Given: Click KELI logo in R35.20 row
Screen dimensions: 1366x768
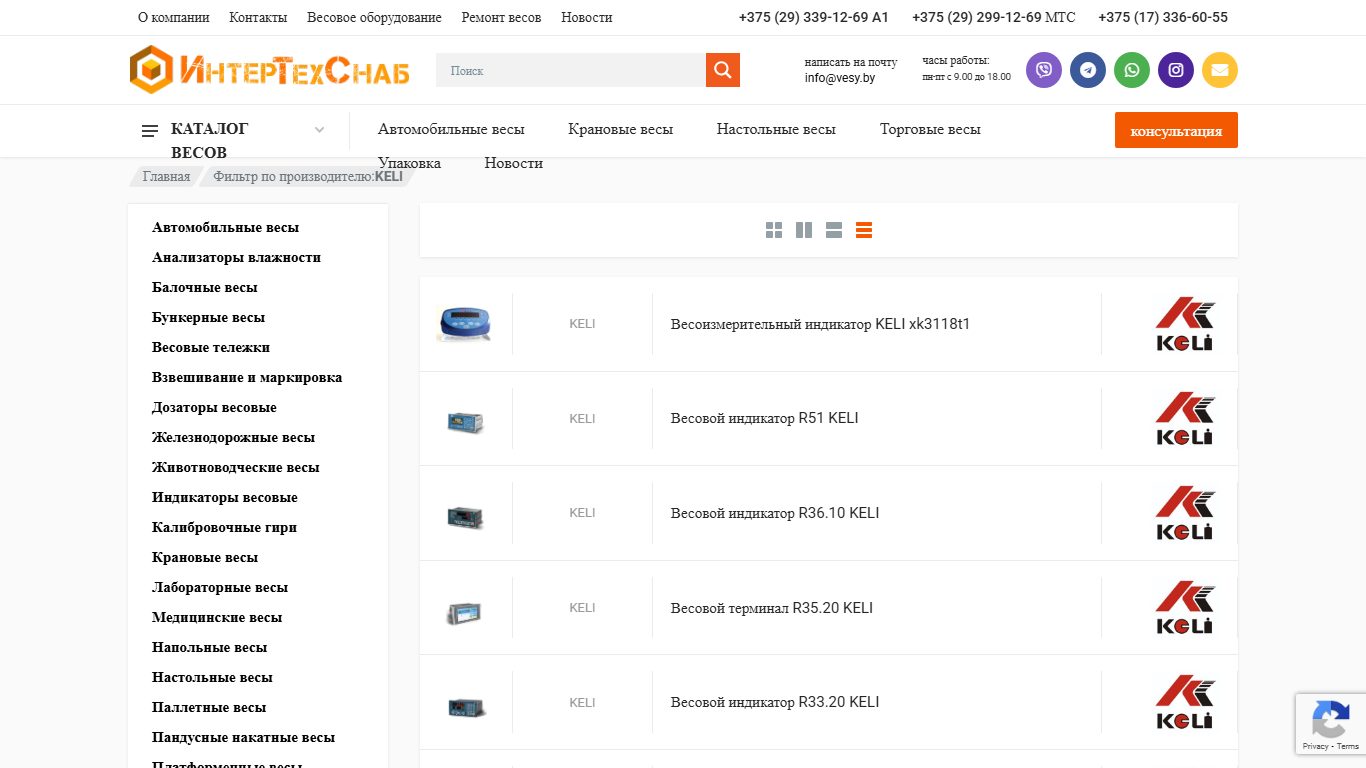Looking at the screenshot, I should pos(1185,607).
